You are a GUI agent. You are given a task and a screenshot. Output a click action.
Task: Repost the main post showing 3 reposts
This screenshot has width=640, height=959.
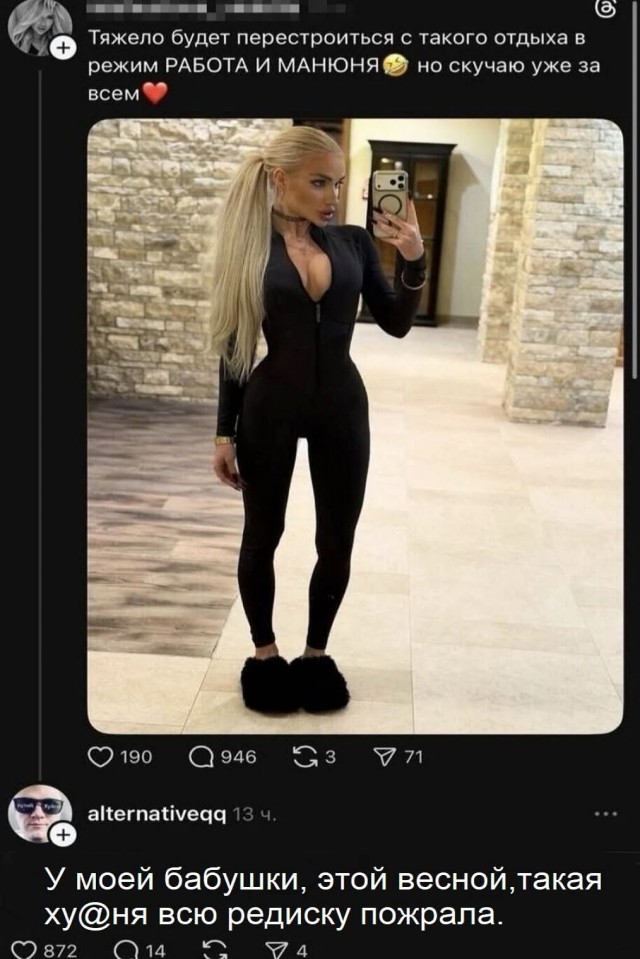[x=302, y=757]
